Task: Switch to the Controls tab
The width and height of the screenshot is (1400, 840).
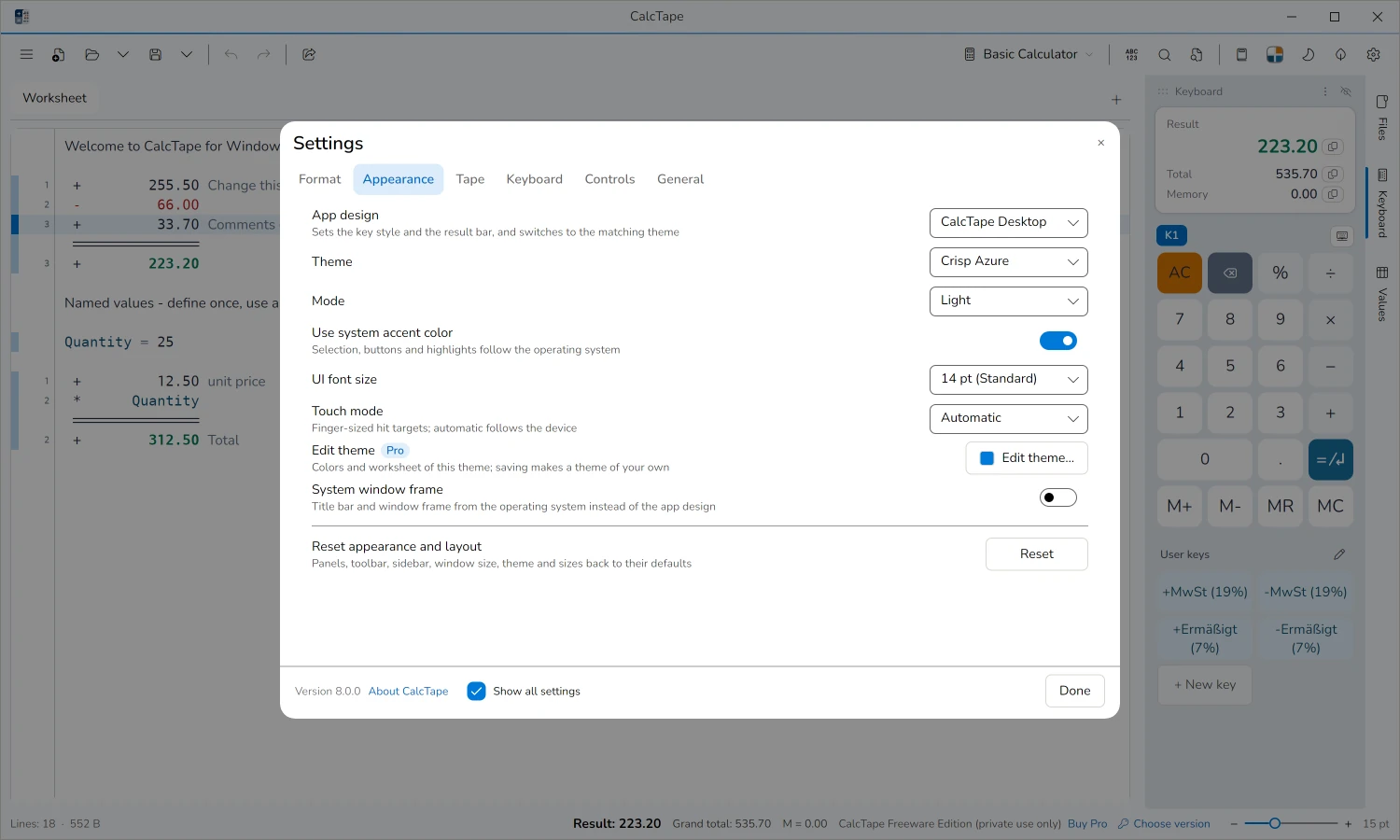Action: pos(609,179)
